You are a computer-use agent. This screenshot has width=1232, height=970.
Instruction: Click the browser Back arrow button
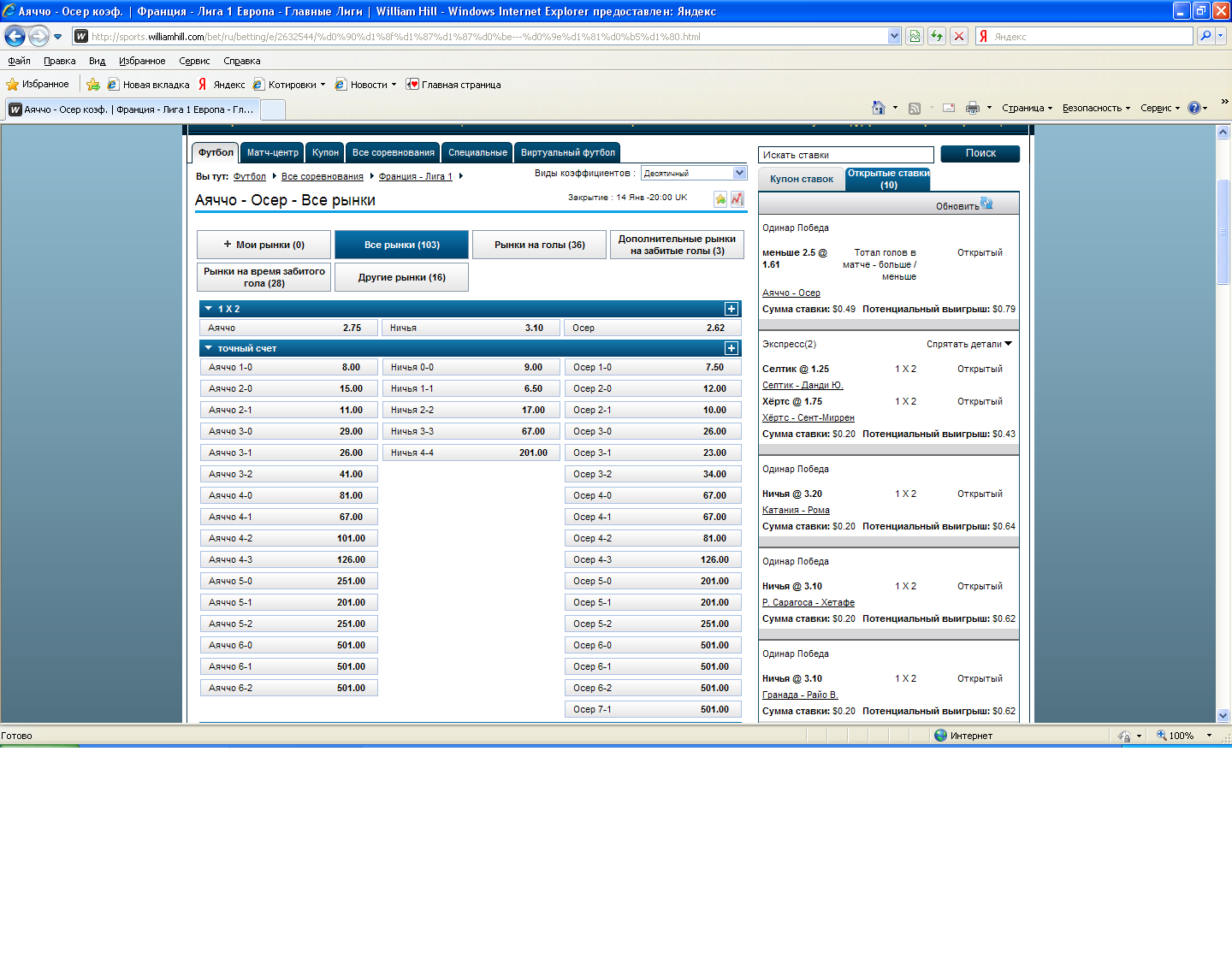15,36
